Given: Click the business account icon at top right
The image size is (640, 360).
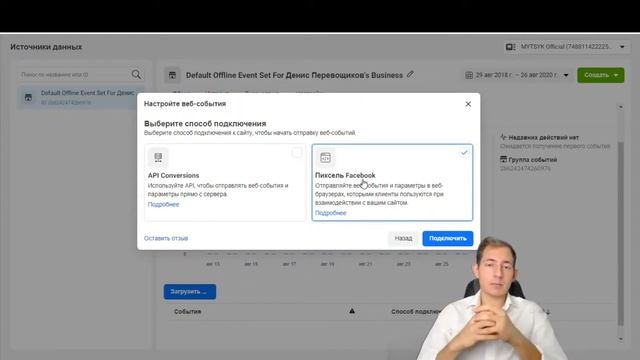Looking at the screenshot, I should point(511,47).
